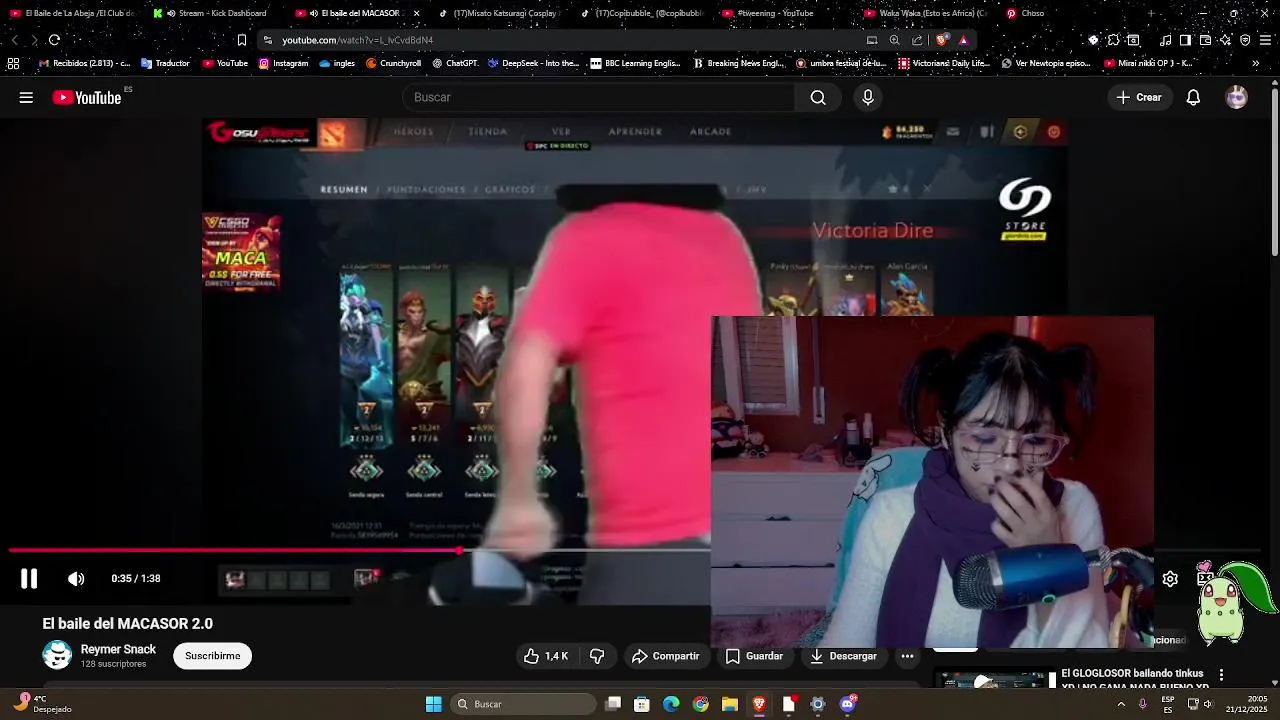Dislike the video
Screen dimensions: 1280x720
point(597,656)
